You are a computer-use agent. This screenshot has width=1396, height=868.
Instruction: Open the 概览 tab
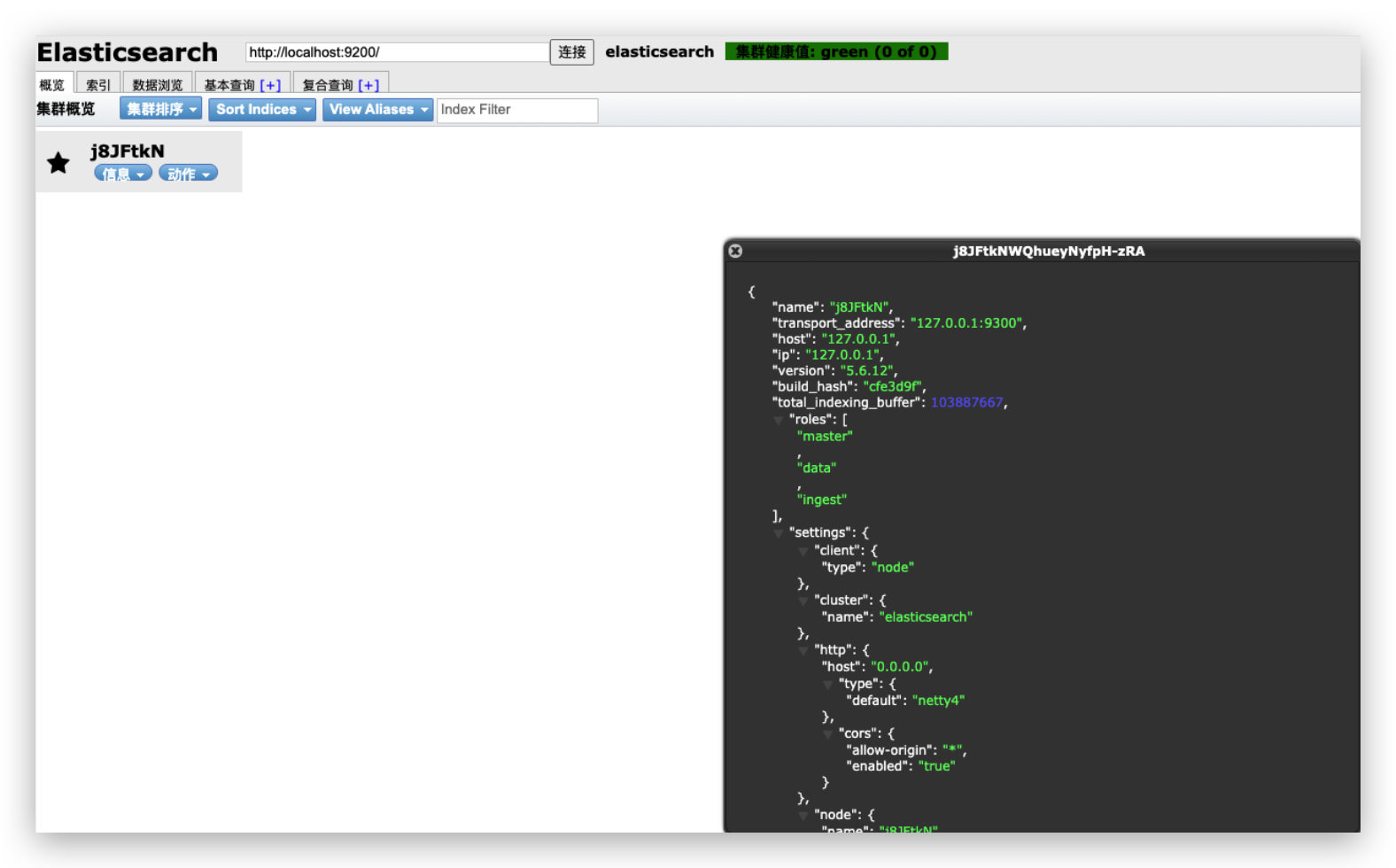(52, 84)
